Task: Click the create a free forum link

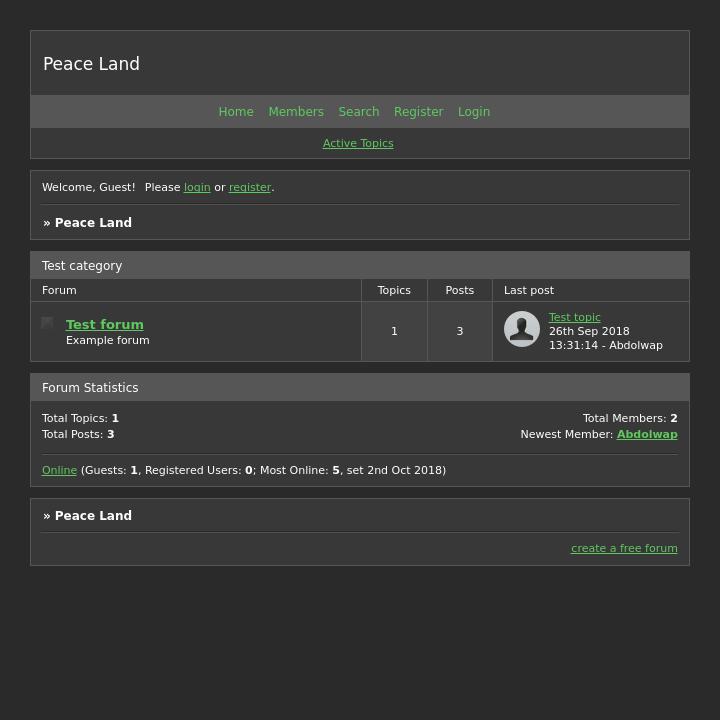Action: pyautogui.click(x=624, y=549)
